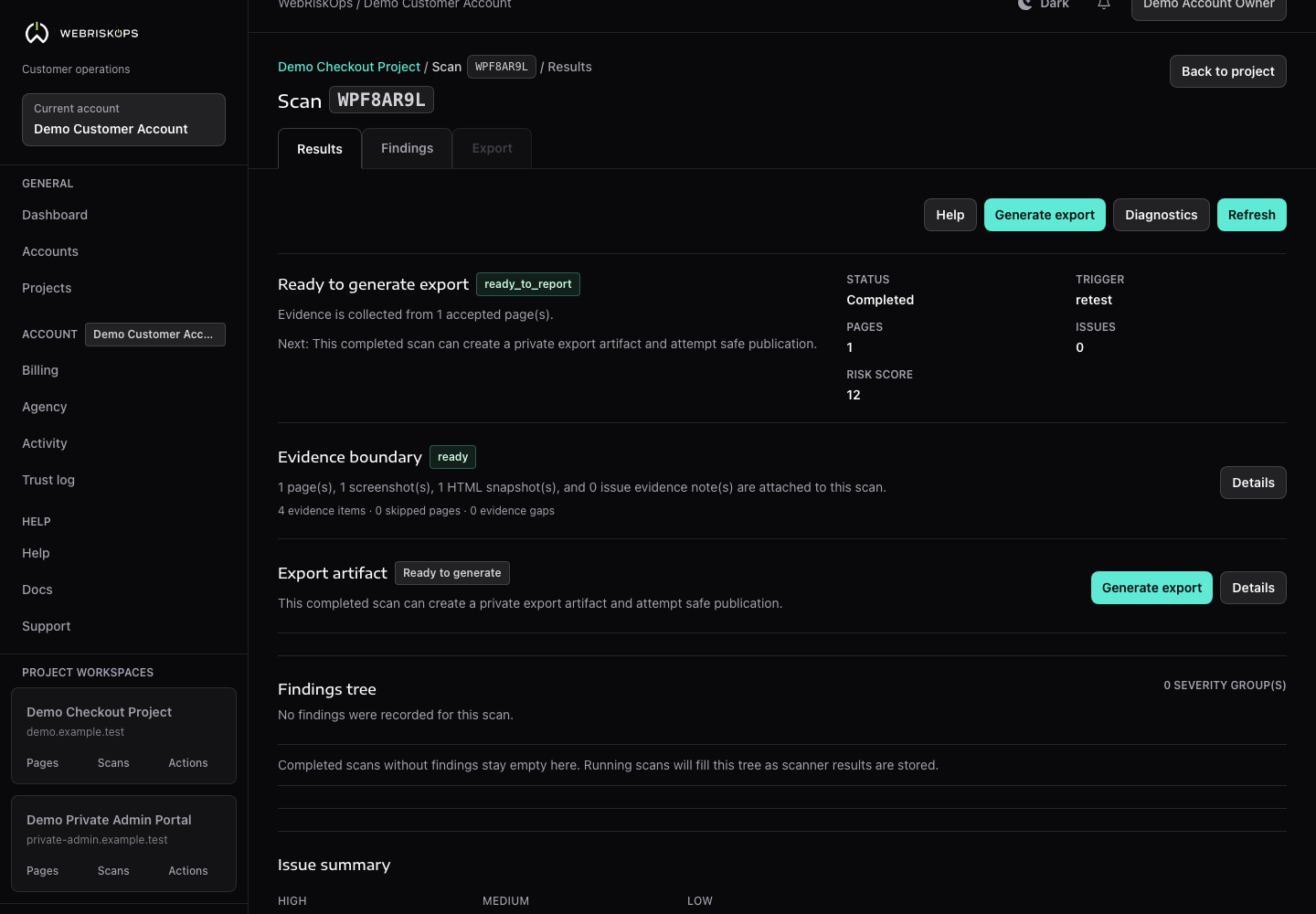
Task: Open Docs in the sidebar
Action: (37, 590)
